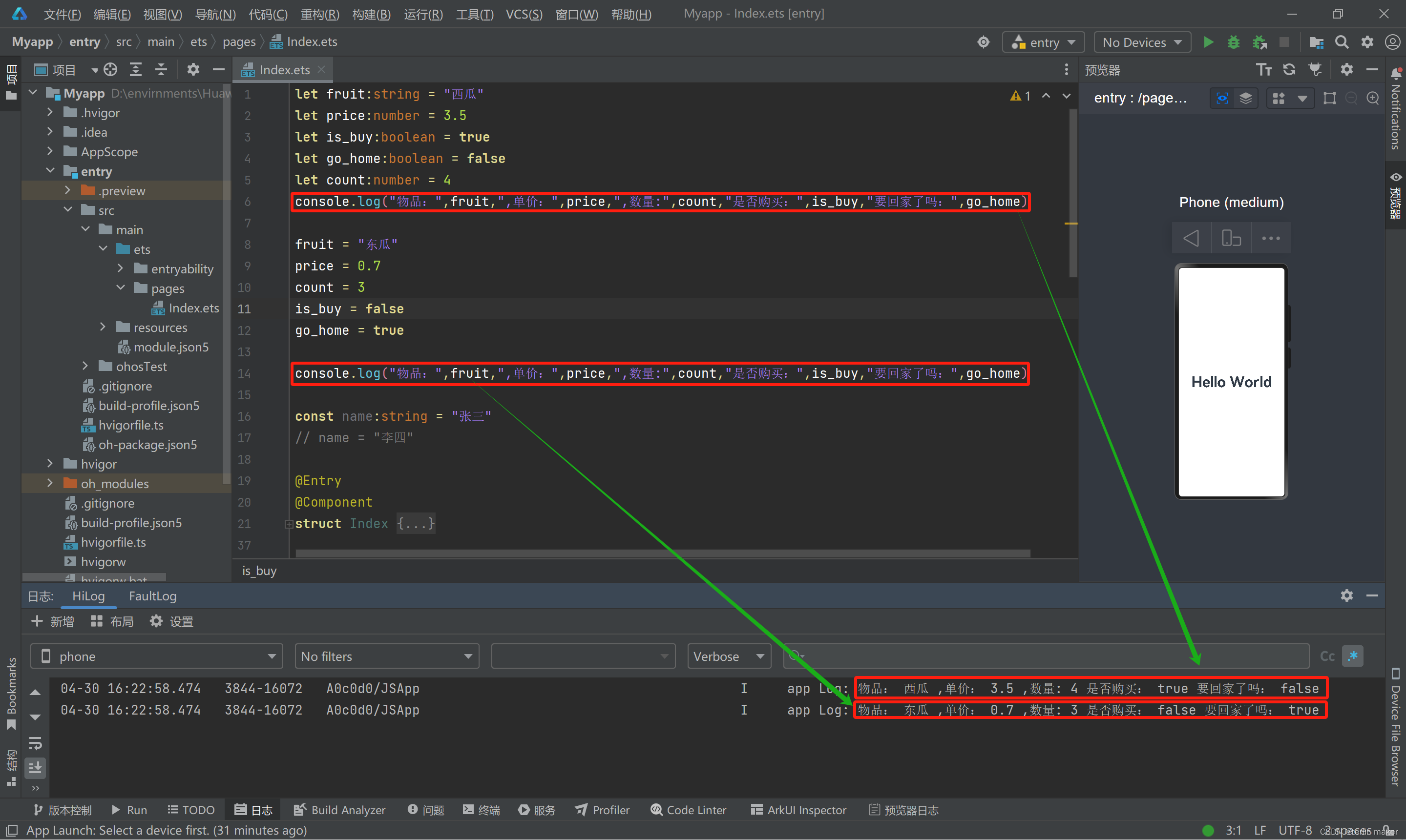Open the 构建(B) menu
The height and width of the screenshot is (840, 1406).
(371, 14)
